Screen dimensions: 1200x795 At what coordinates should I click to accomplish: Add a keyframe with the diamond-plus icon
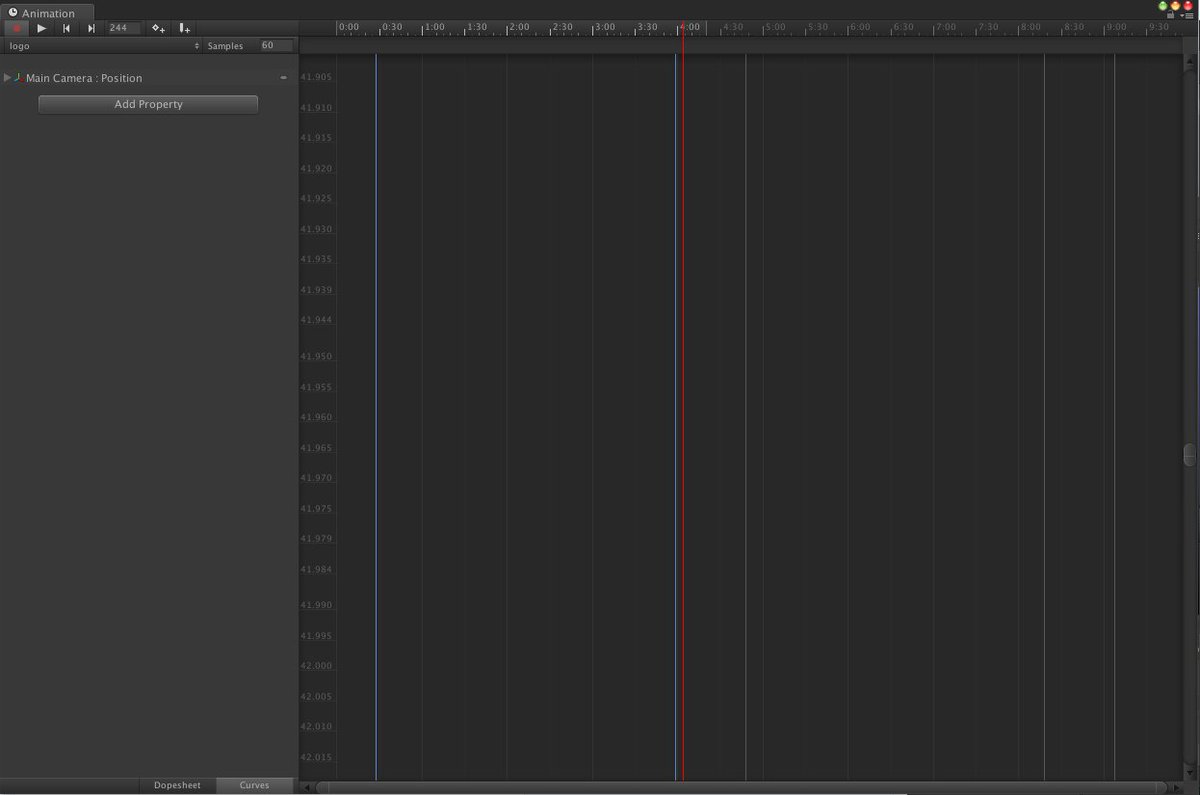(x=158, y=28)
